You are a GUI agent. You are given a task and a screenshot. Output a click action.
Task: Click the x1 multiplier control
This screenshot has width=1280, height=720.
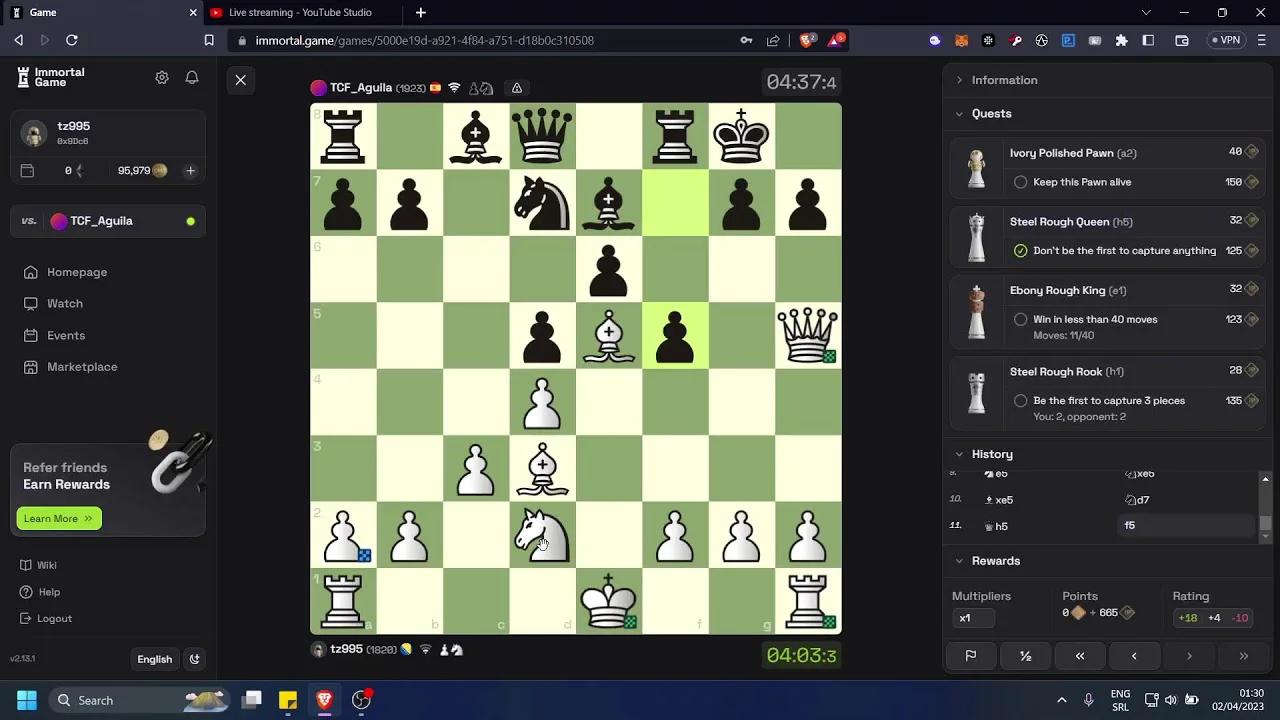tap(973, 618)
